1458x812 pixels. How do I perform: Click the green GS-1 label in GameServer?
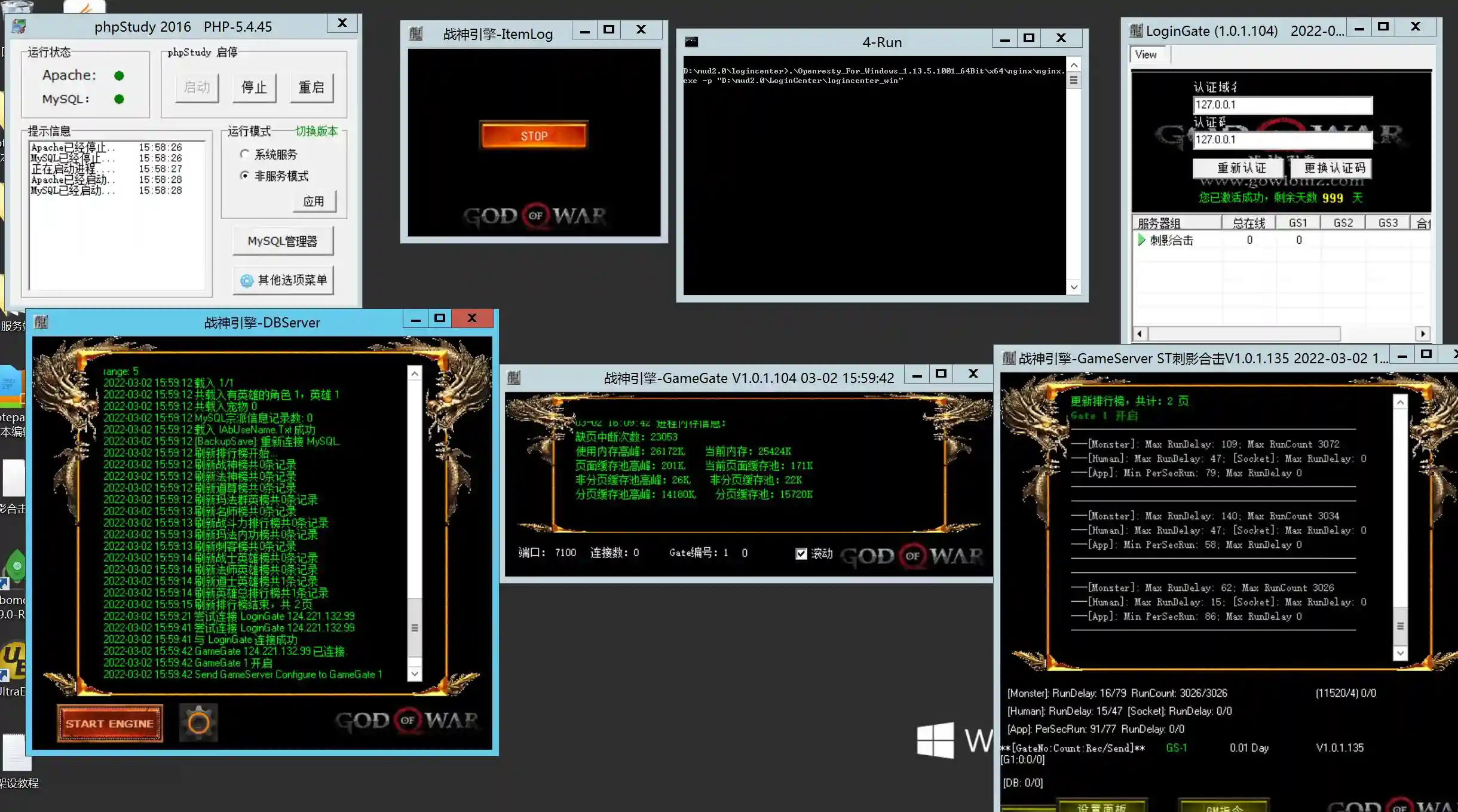click(x=1176, y=747)
